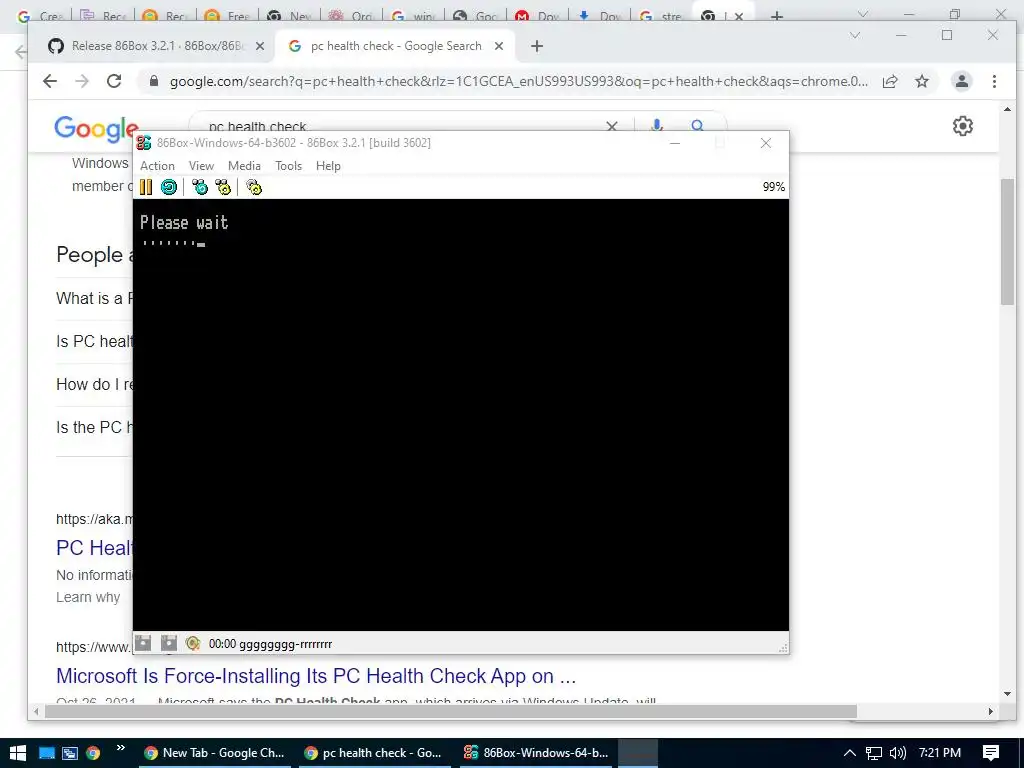Send Ctrl+Alt+Del via the teal keys icon
This screenshot has width=1024, height=768.
pos(200,187)
